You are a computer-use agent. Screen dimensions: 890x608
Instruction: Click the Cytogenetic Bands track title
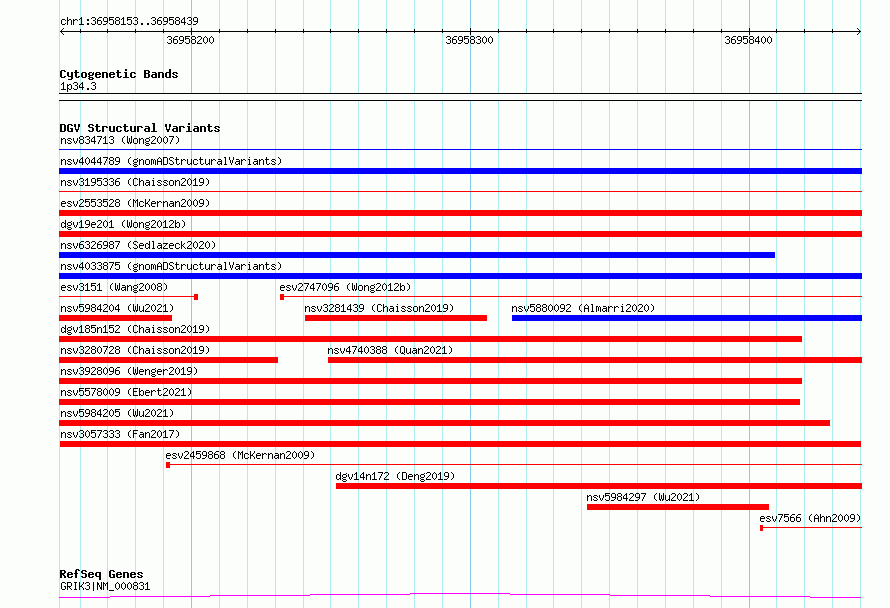(119, 74)
